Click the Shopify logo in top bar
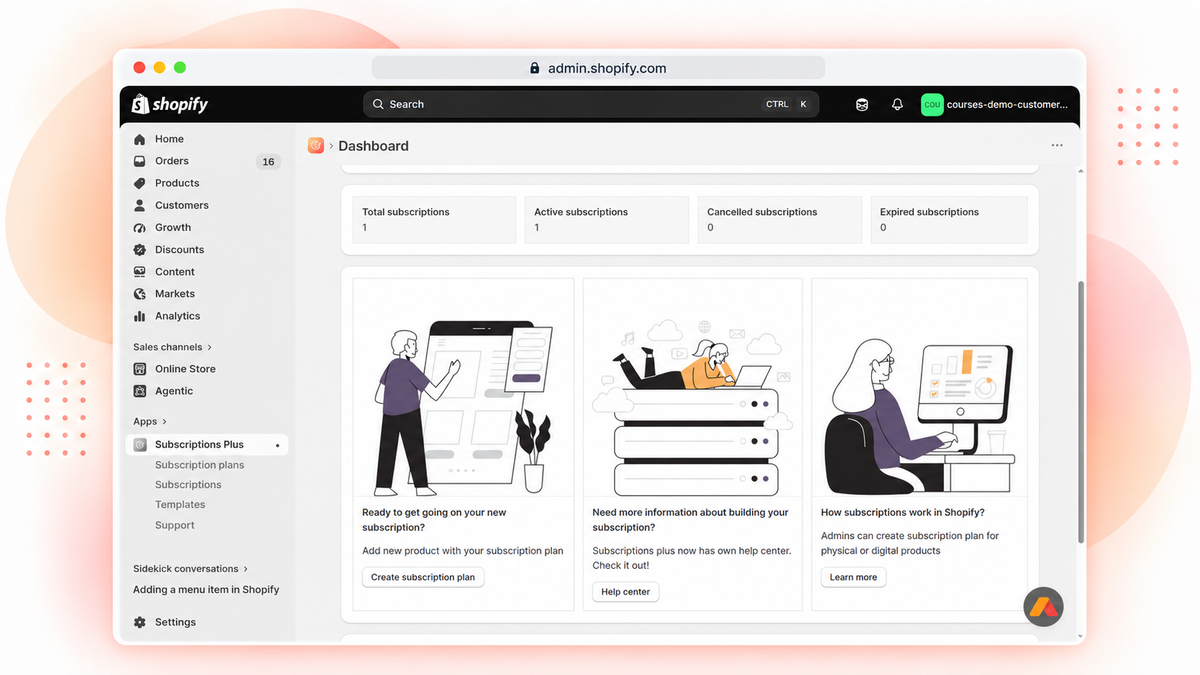 170,104
